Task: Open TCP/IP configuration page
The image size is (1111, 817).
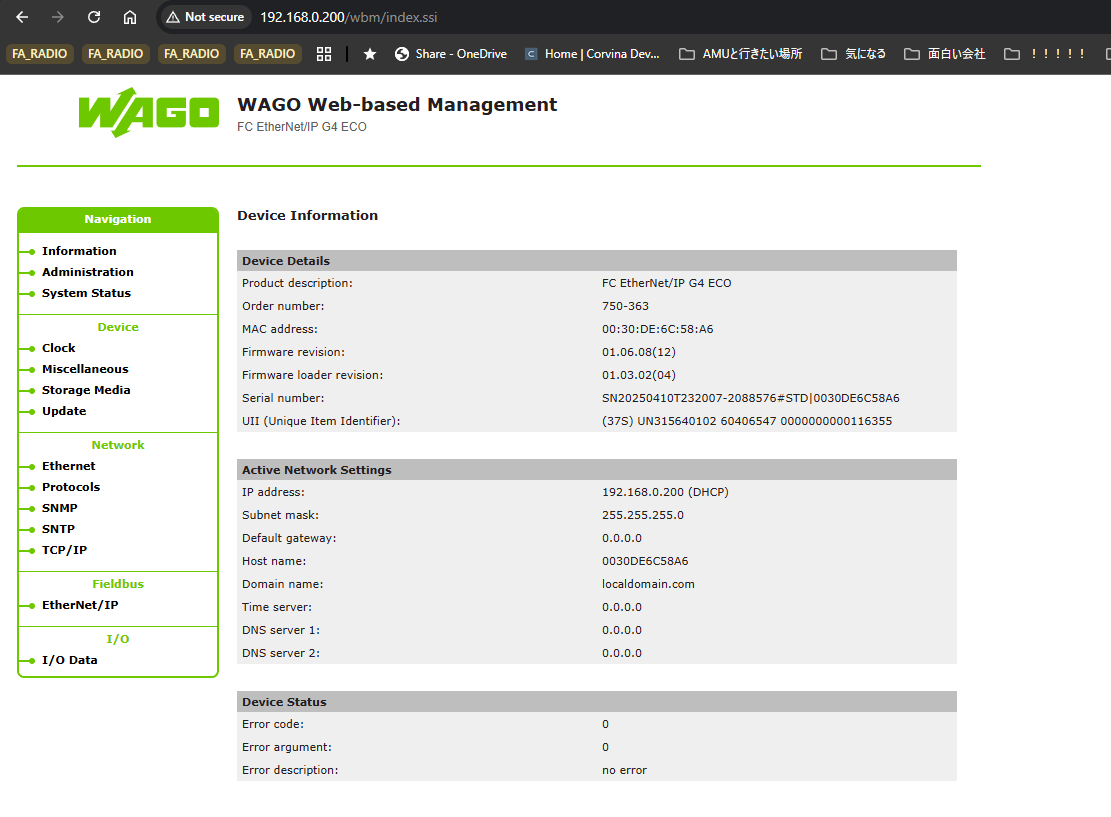Action: point(64,550)
